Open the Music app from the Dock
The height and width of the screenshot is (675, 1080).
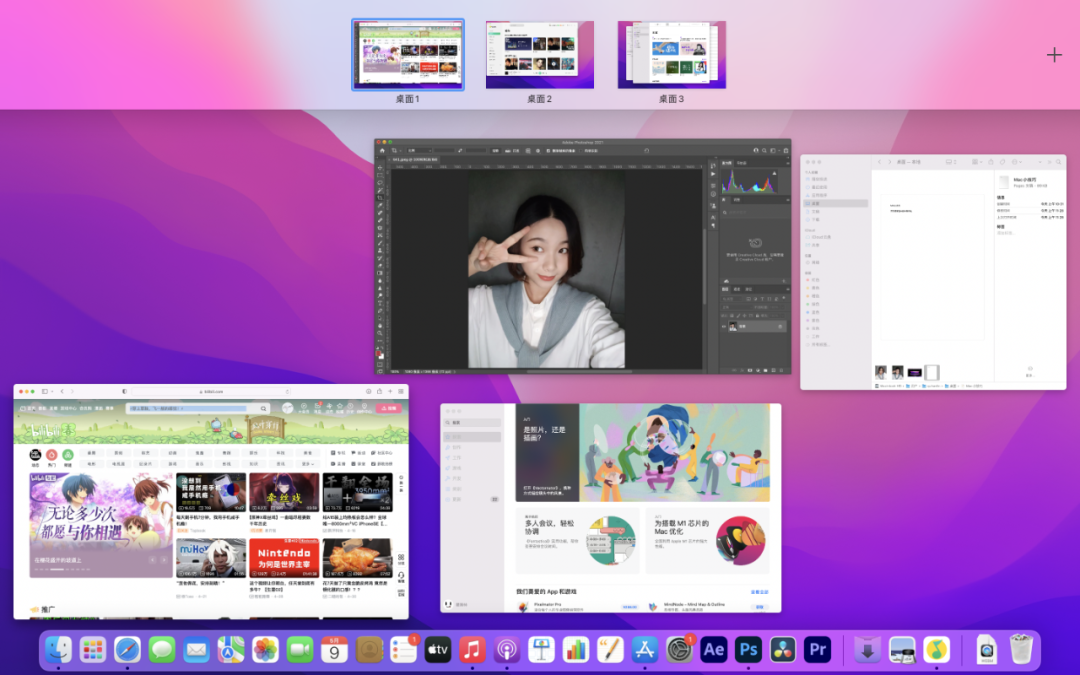click(472, 649)
